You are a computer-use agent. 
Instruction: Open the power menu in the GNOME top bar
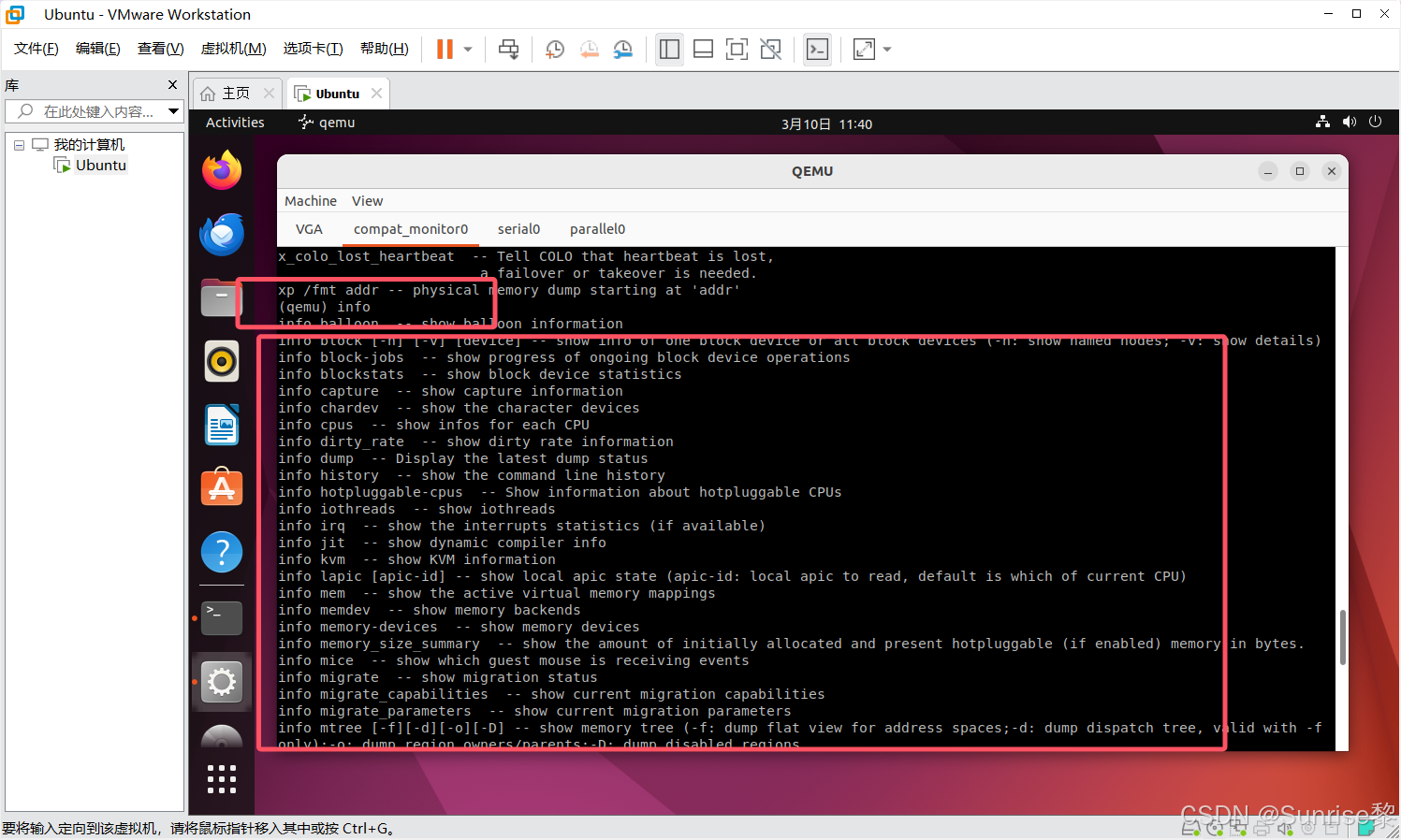[1375, 122]
